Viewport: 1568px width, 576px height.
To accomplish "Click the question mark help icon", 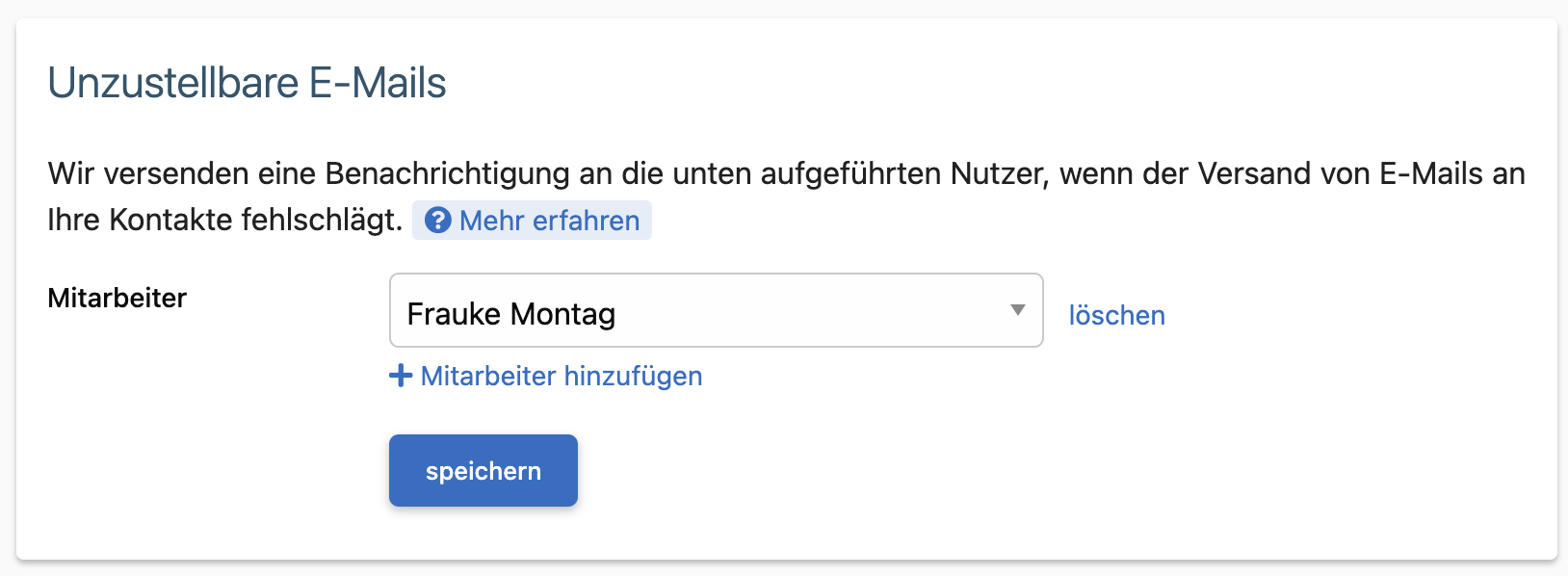I will 437,221.
